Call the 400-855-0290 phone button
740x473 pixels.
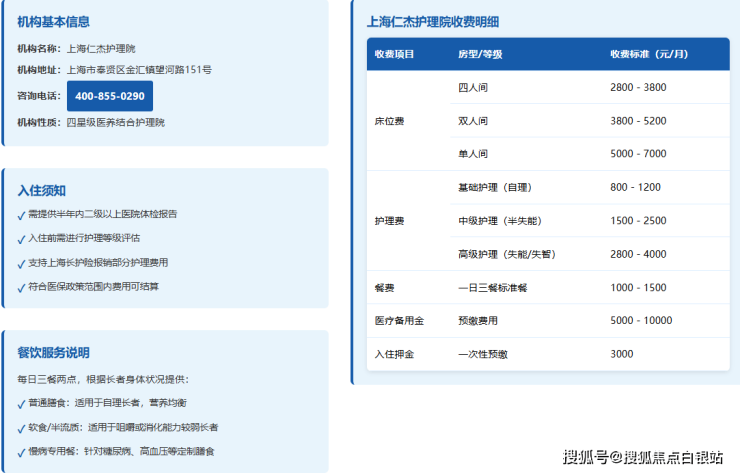[x=109, y=96]
